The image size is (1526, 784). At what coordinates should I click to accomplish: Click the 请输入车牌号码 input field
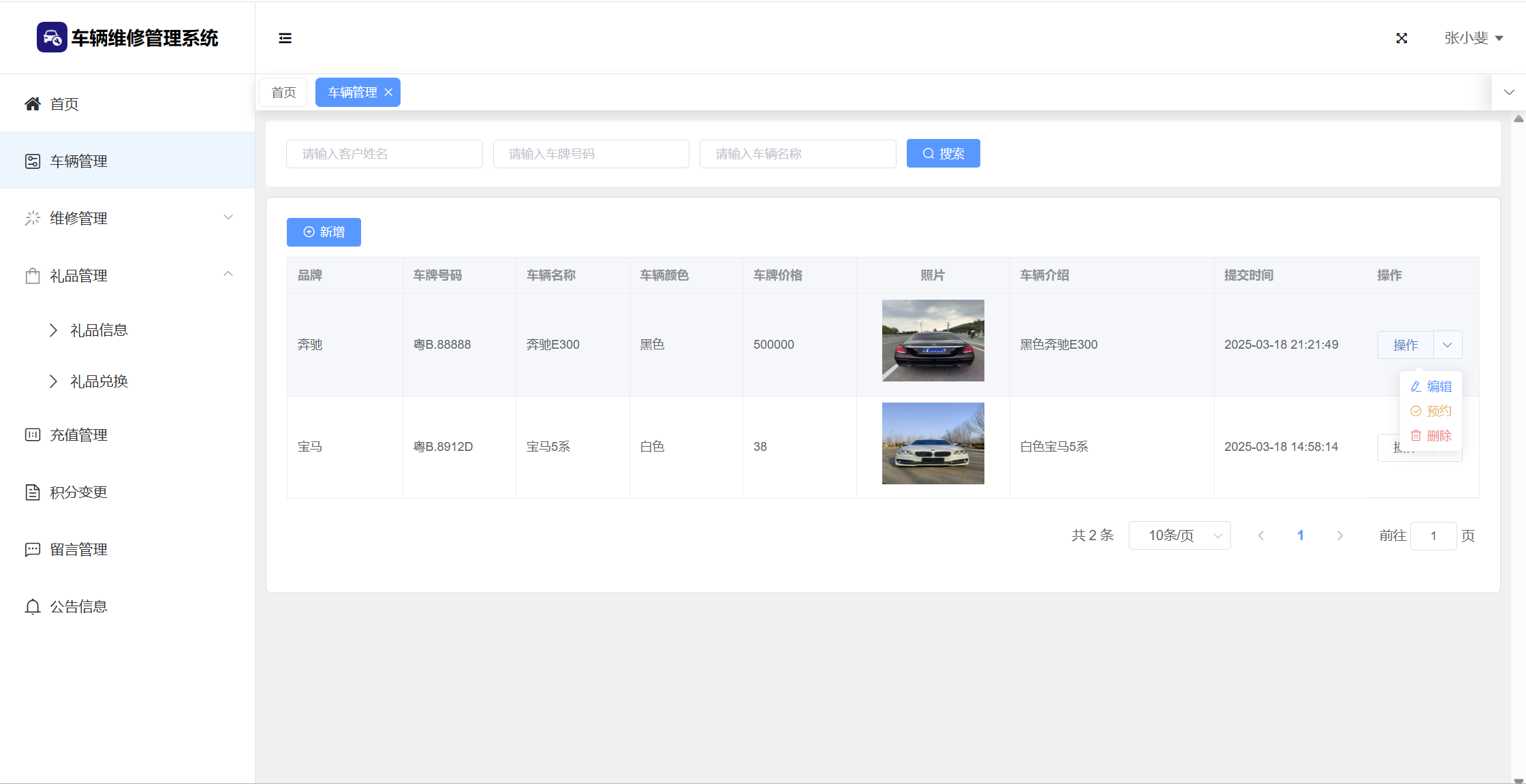pos(591,154)
